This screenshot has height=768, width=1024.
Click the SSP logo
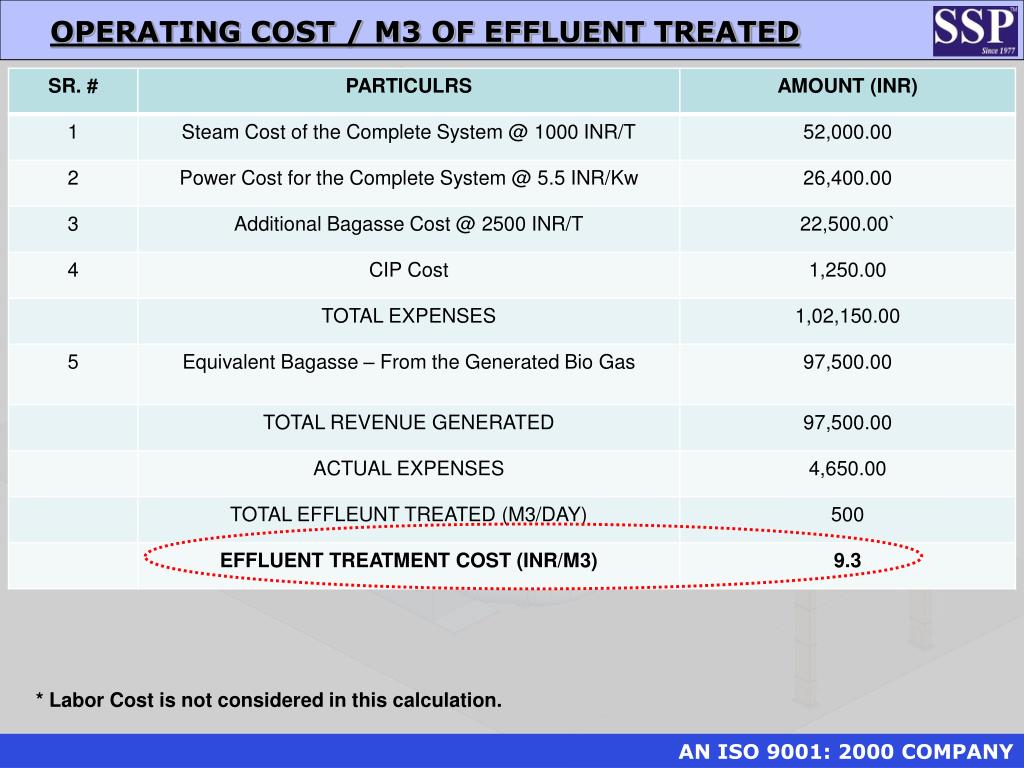pos(975,30)
